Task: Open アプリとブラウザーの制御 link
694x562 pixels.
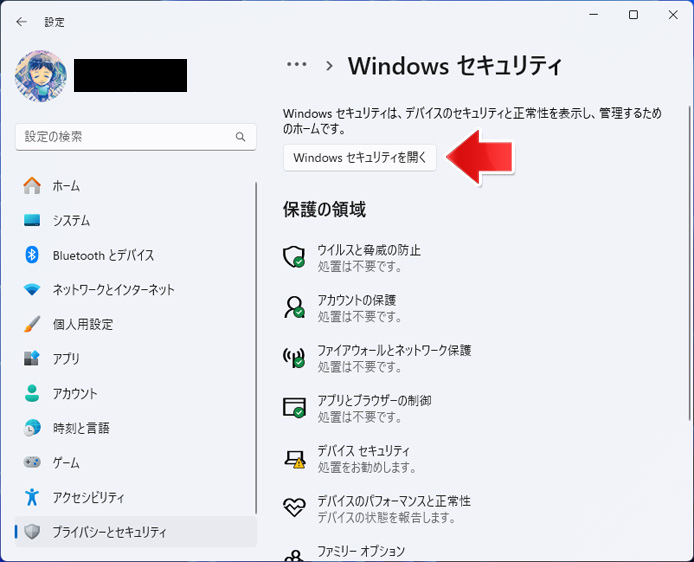Action: pos(374,400)
